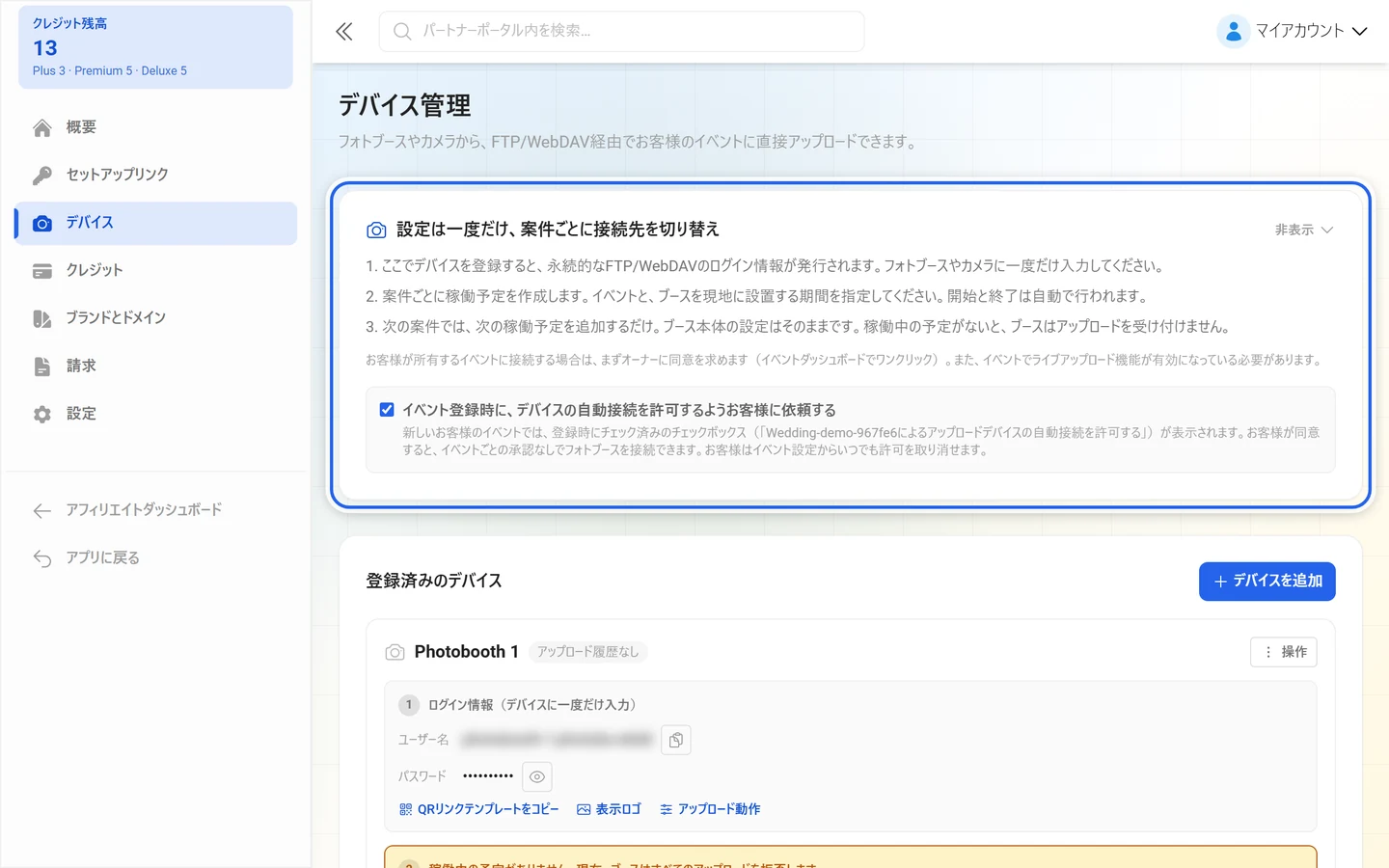Image resolution: width=1389 pixels, height=868 pixels.
Task: Select クレジット in the sidebar
Action: [156, 271]
